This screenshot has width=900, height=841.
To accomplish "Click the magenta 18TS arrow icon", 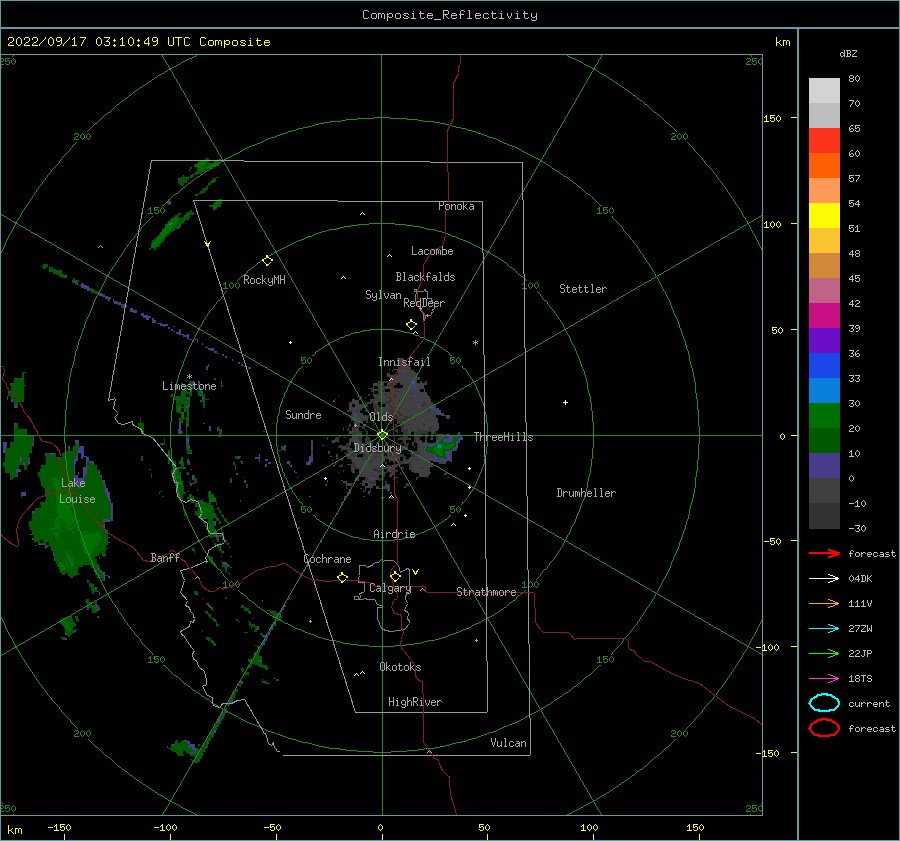I will point(824,679).
